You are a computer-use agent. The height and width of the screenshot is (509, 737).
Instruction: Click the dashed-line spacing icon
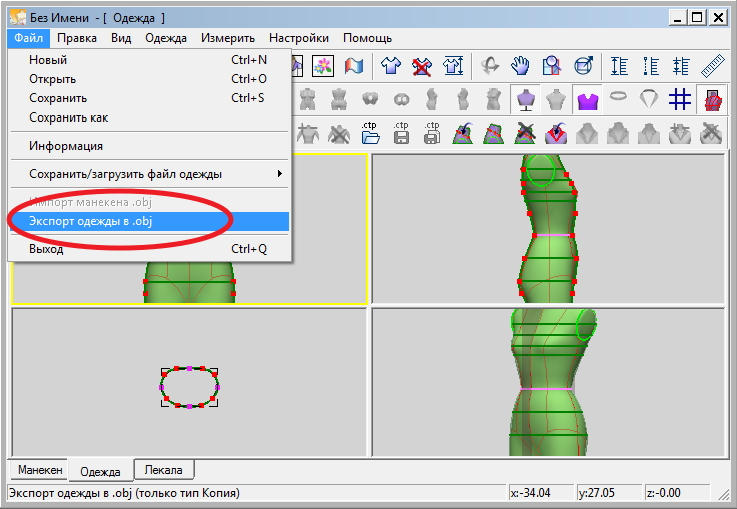[x=651, y=66]
